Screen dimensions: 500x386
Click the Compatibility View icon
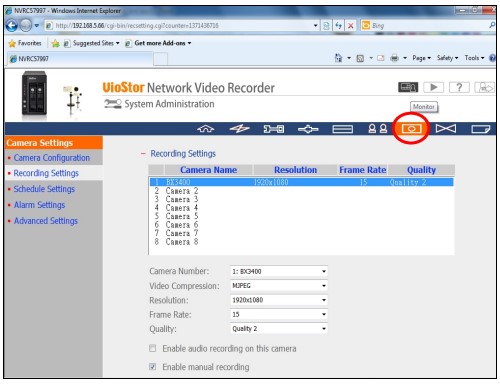pyautogui.click(x=326, y=26)
